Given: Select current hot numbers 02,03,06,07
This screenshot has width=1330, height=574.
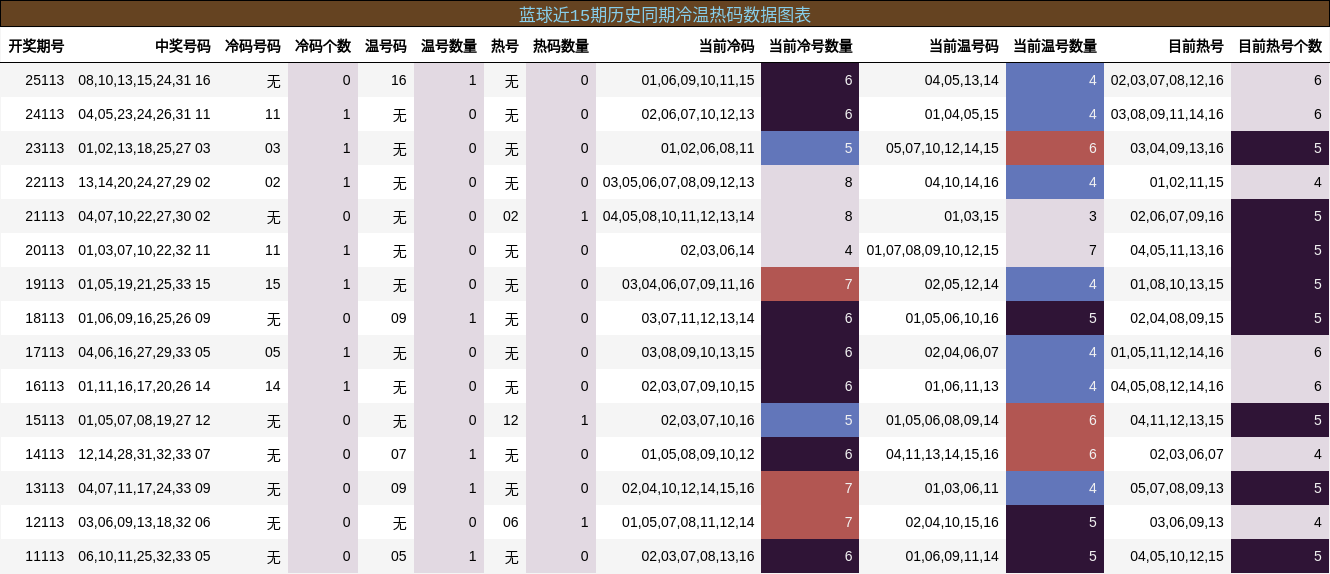Looking at the screenshot, I should [1186, 454].
